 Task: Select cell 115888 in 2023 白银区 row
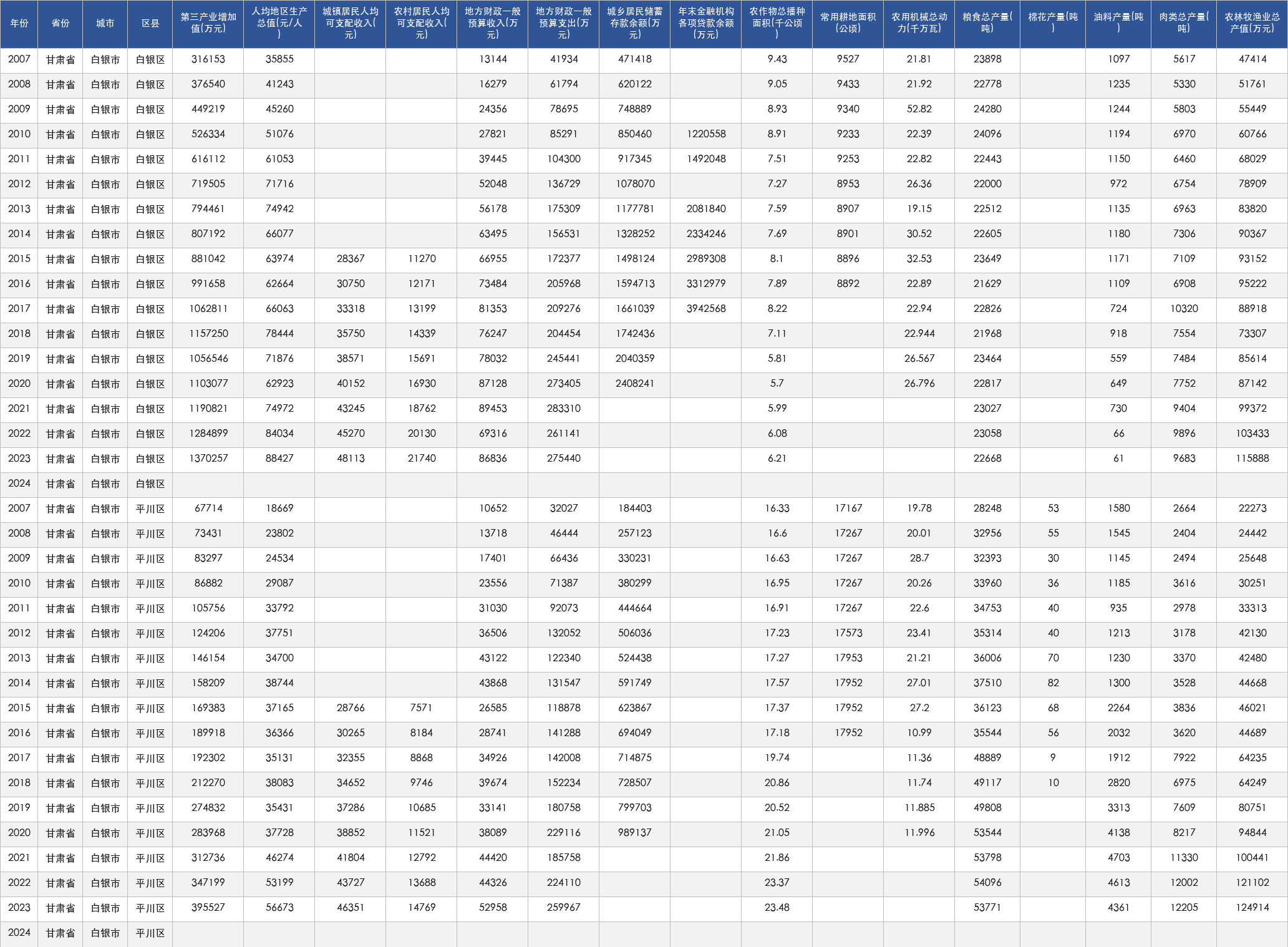tap(1252, 459)
